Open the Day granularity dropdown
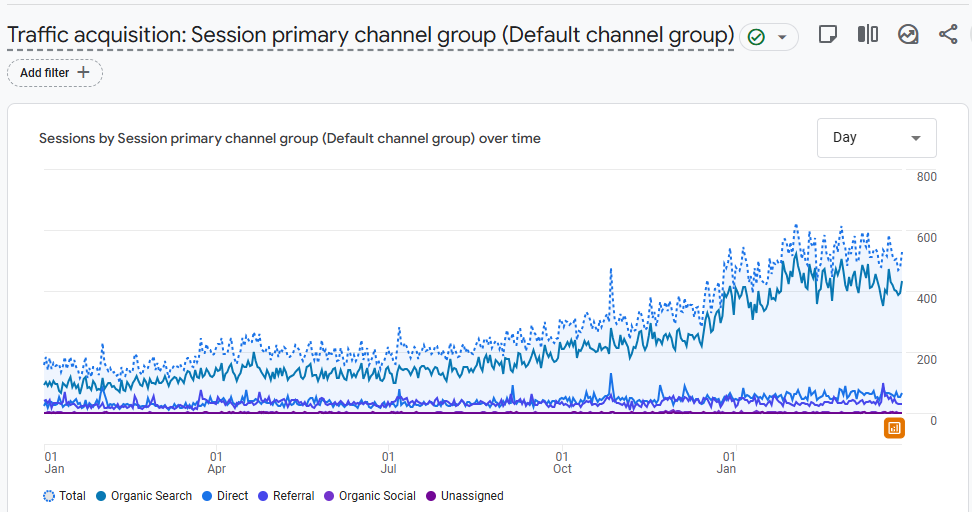Viewport: 972px width, 512px height. 876,138
